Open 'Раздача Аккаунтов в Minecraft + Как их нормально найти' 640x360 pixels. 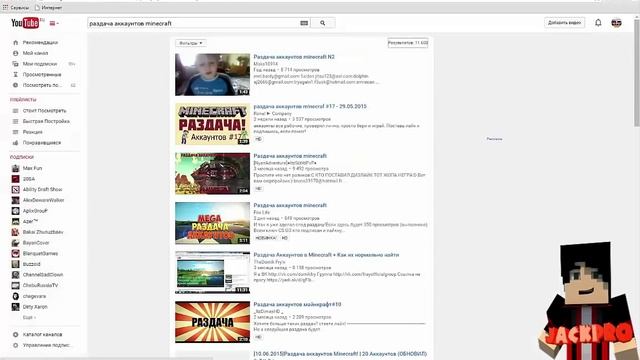point(326,255)
